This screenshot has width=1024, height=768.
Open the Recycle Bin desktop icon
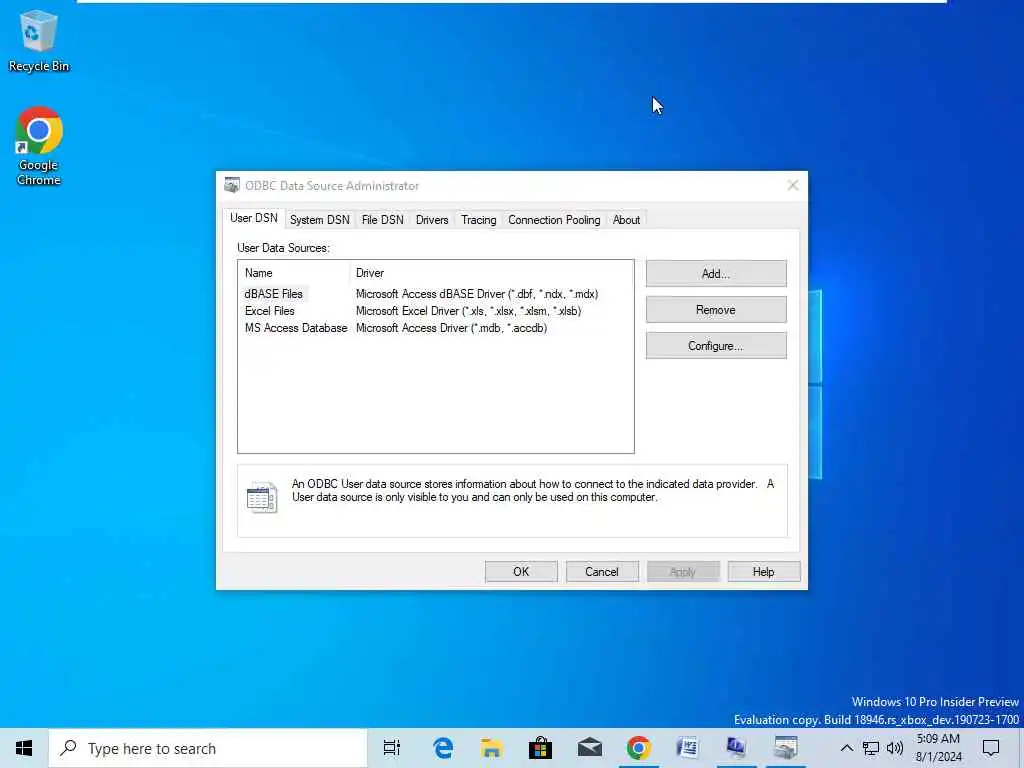(38, 40)
